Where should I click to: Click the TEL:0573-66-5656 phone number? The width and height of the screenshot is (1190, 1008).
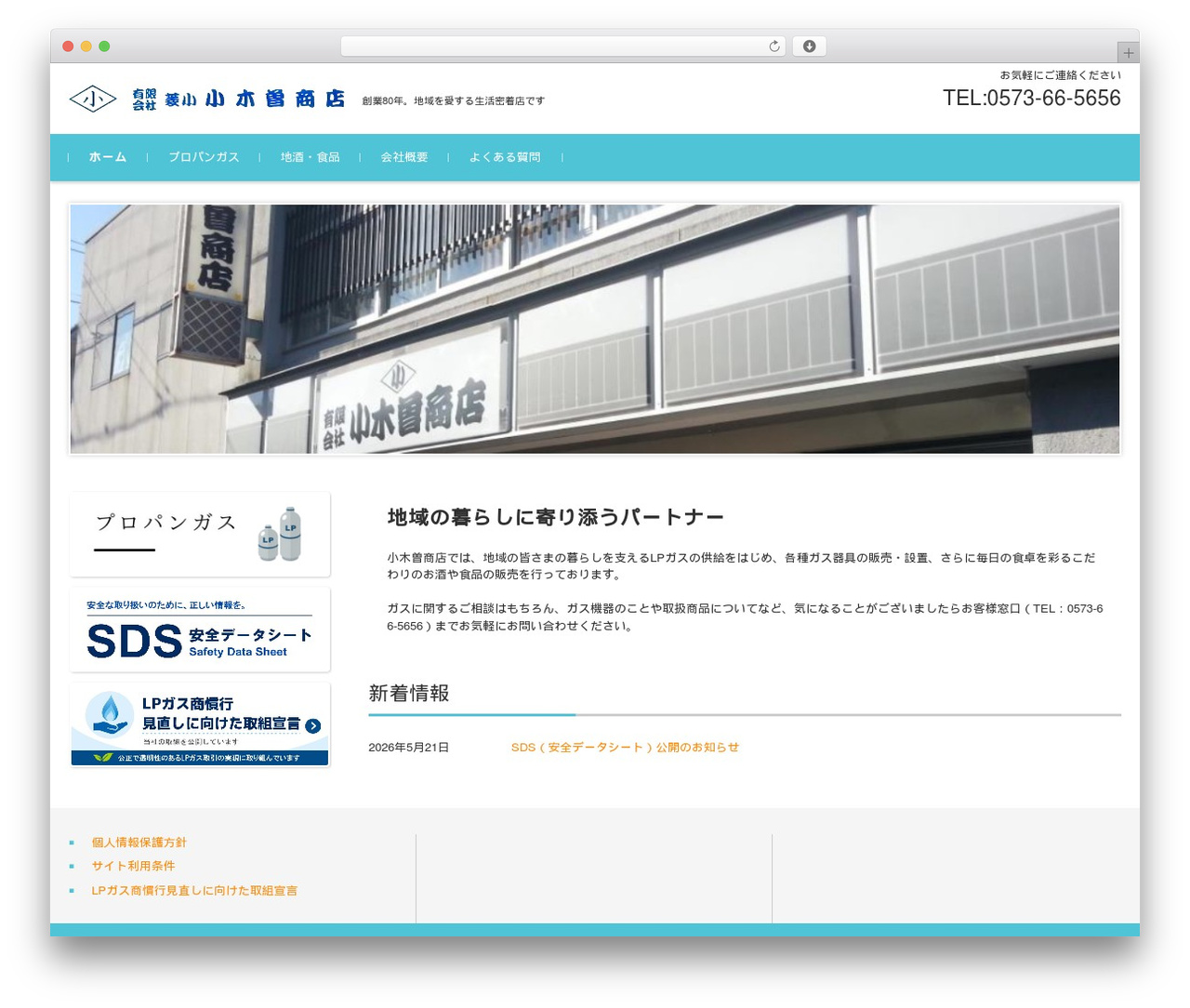tap(1032, 98)
